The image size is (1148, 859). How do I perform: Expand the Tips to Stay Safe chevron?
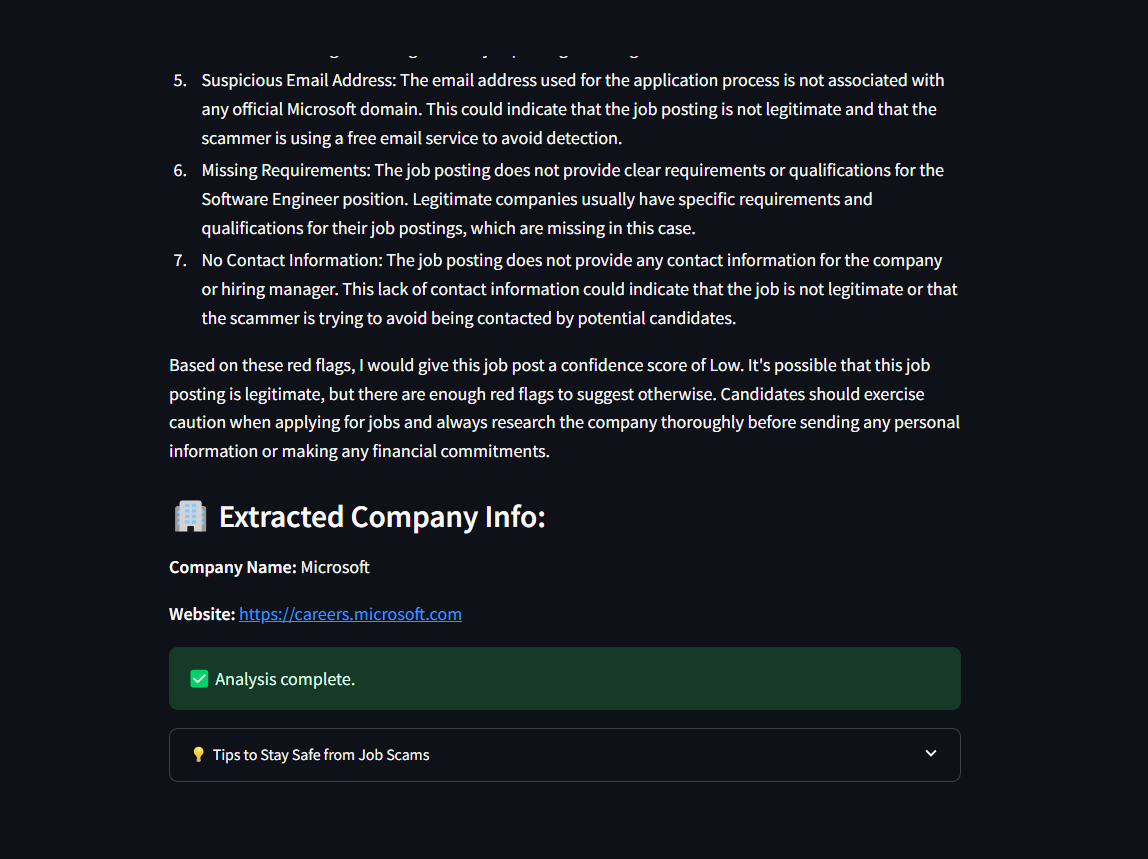click(x=931, y=754)
